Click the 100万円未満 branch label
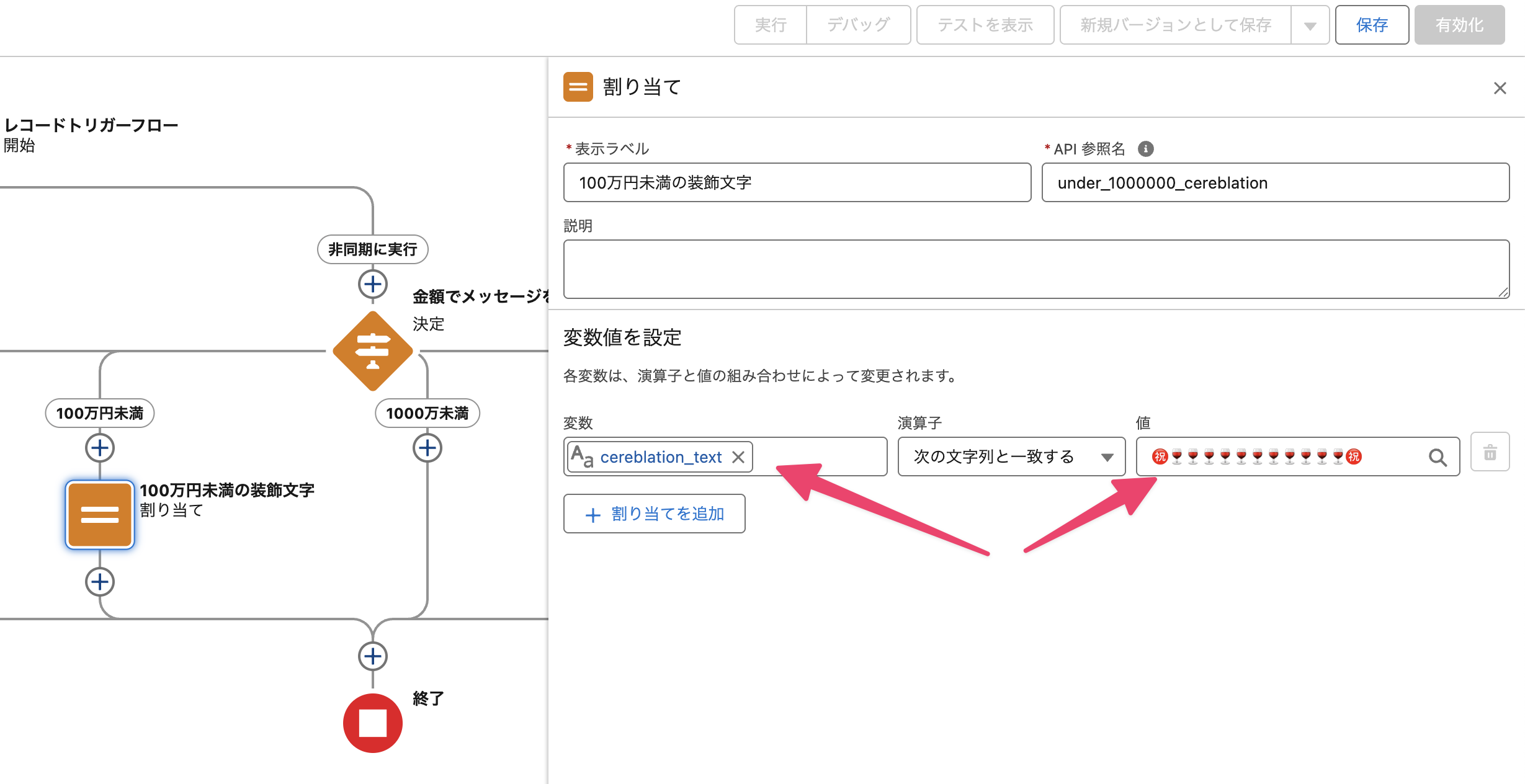The image size is (1525, 784). click(100, 413)
